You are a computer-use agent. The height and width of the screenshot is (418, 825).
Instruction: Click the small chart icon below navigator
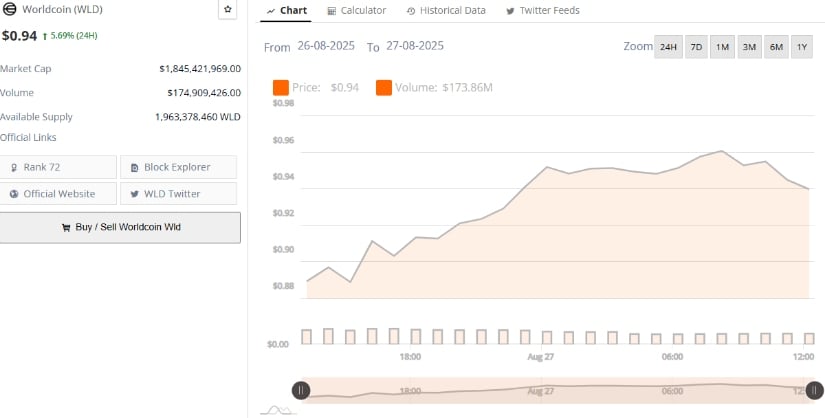278,410
